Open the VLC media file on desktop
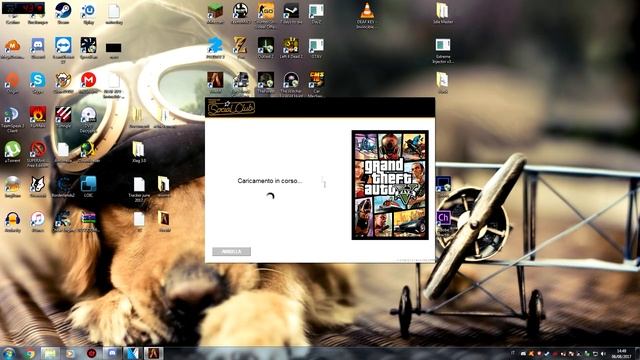The width and height of the screenshot is (640, 360). (366, 16)
